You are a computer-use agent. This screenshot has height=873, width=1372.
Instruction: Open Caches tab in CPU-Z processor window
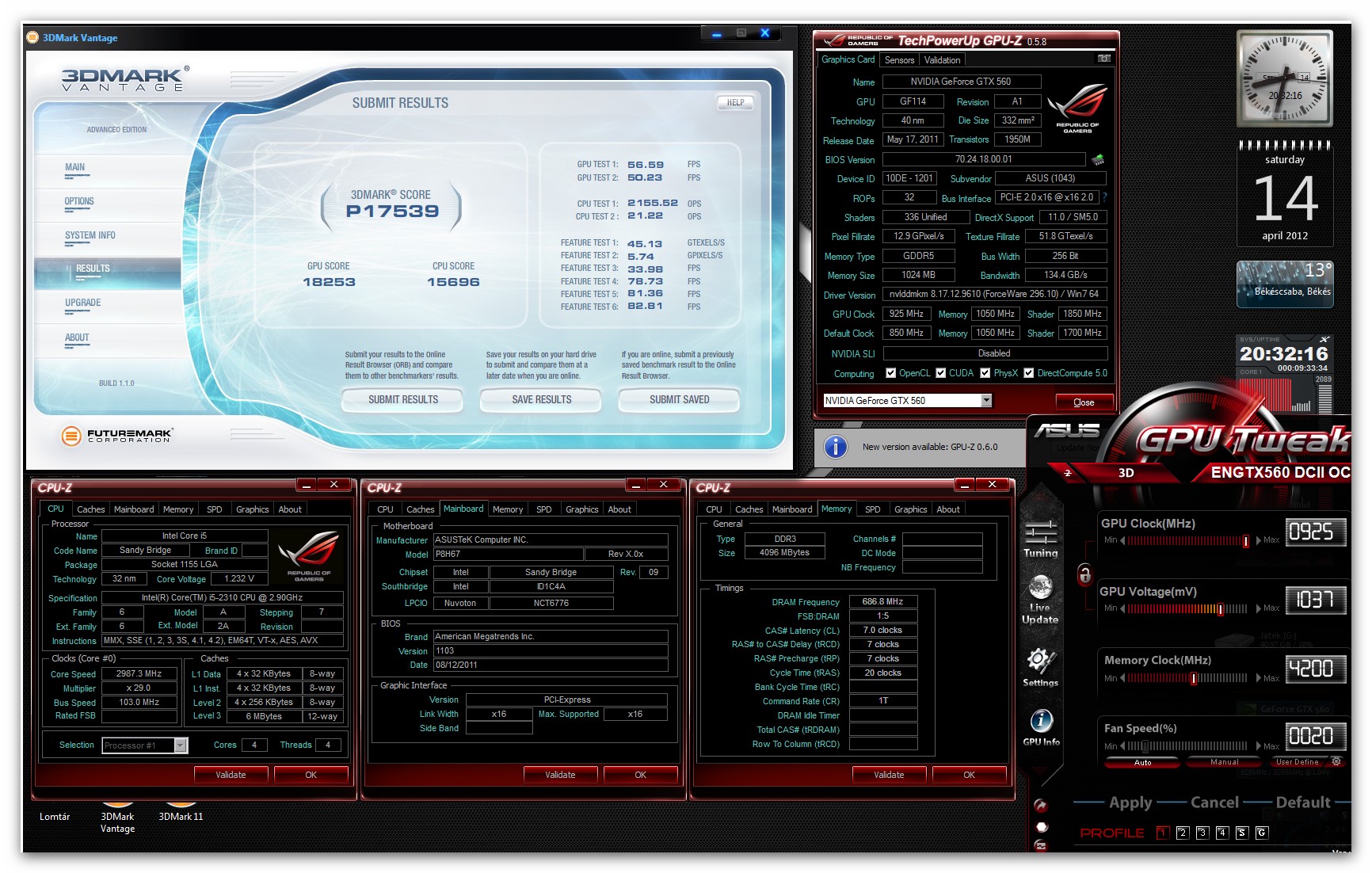[90, 509]
